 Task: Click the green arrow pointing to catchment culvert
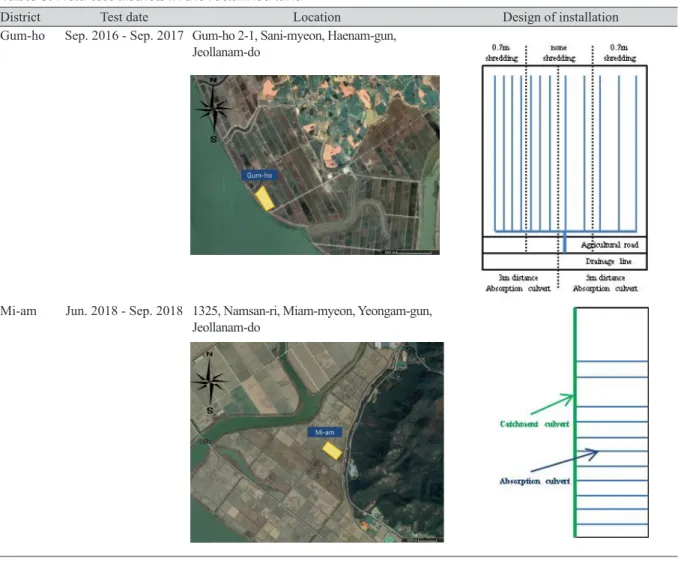click(x=552, y=404)
